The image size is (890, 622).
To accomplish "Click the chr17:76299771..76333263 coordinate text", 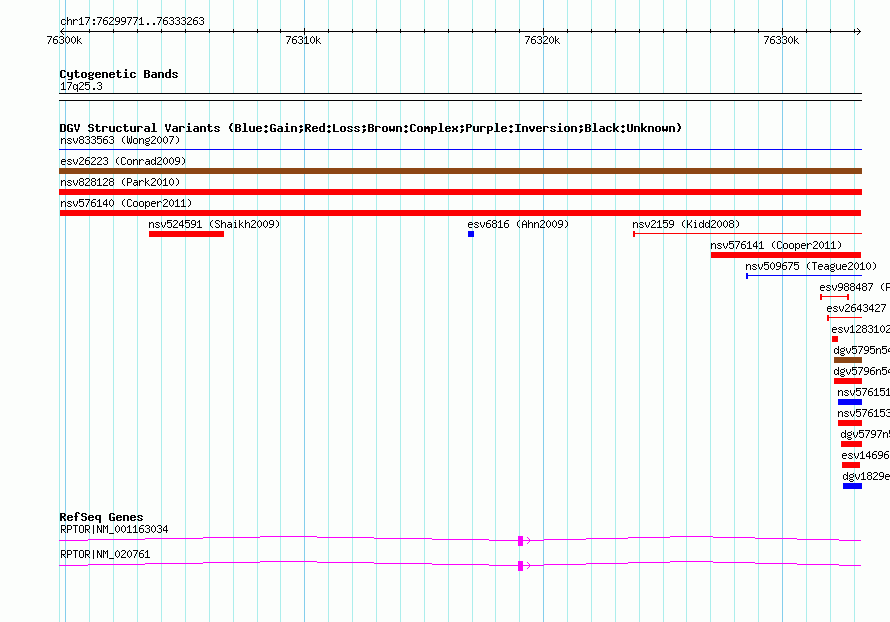I will pos(132,22).
